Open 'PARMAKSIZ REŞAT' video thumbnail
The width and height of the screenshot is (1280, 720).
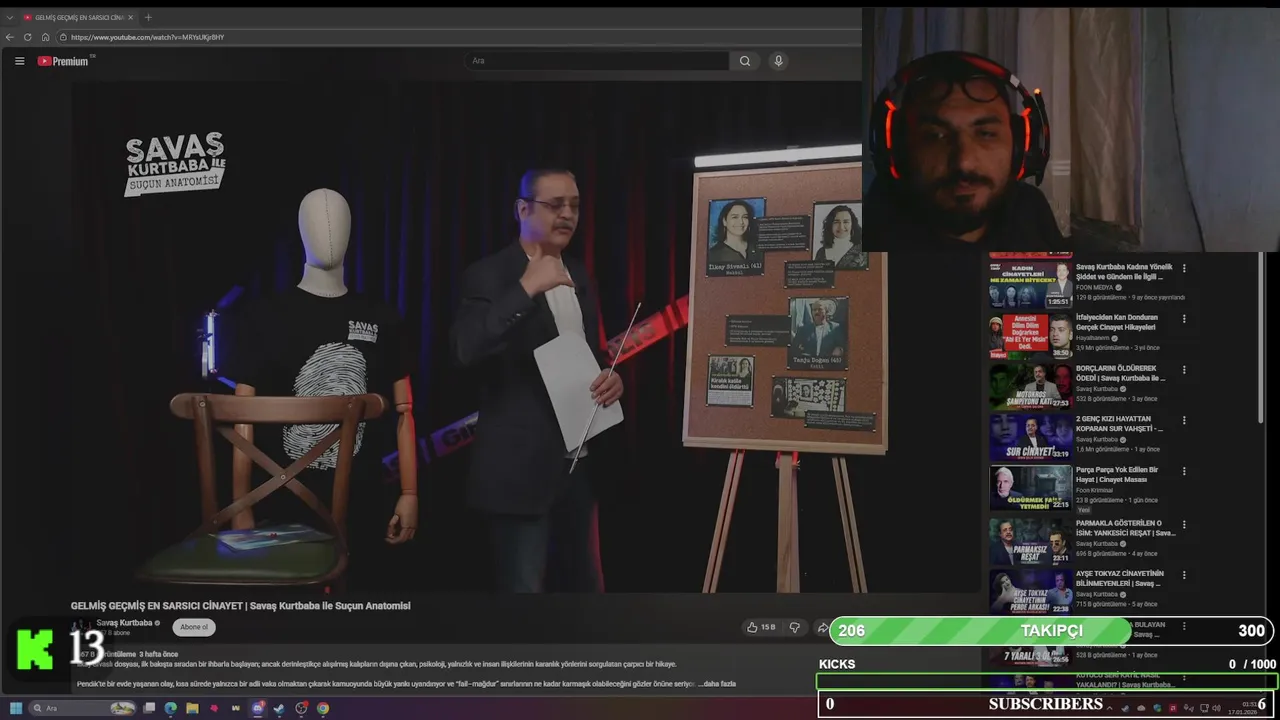[x=1030, y=541]
